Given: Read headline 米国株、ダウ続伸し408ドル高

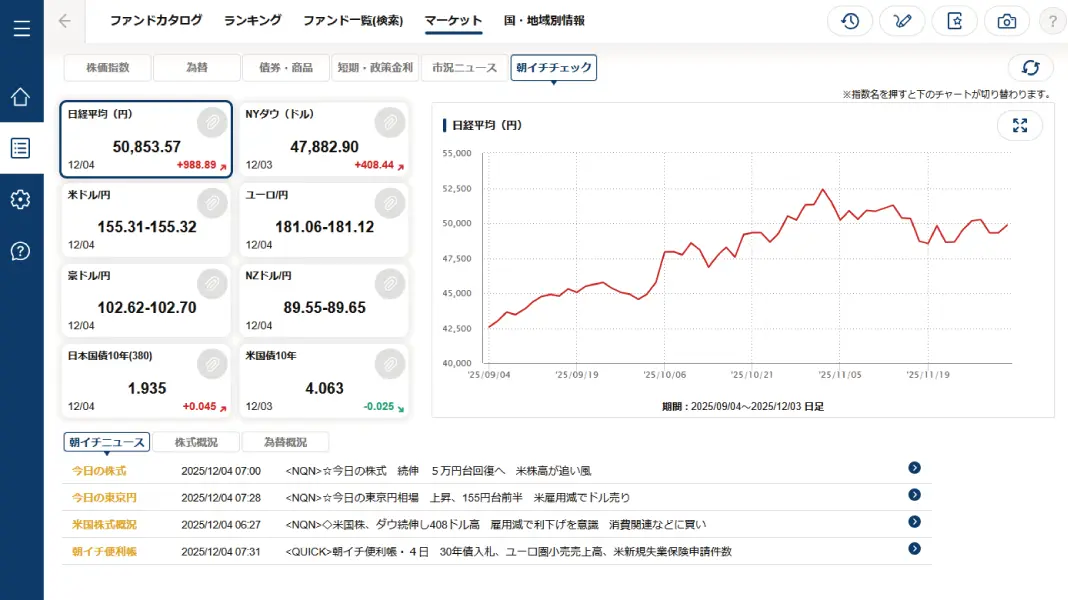Looking at the screenshot, I should 496,524.
